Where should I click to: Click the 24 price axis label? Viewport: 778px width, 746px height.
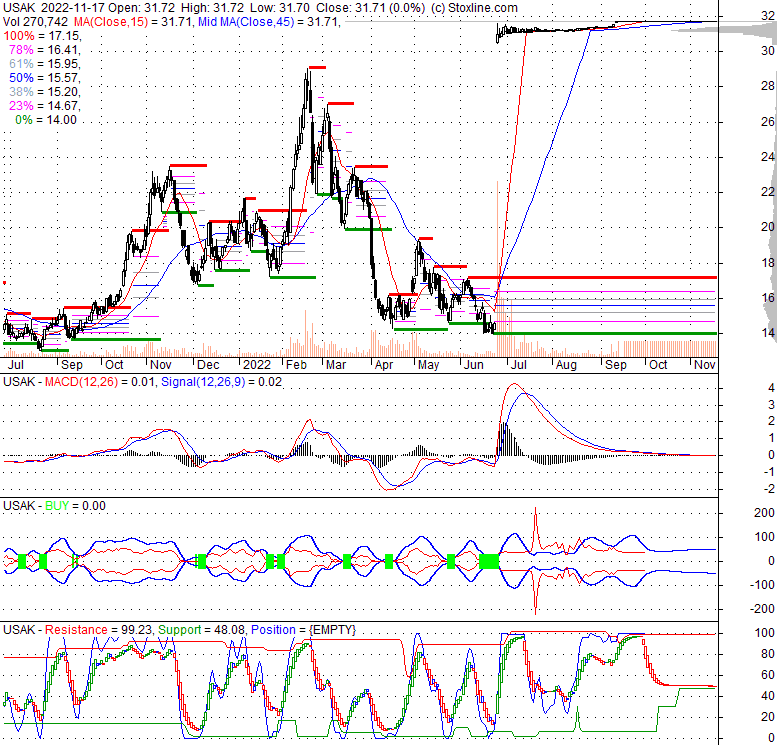pos(768,157)
